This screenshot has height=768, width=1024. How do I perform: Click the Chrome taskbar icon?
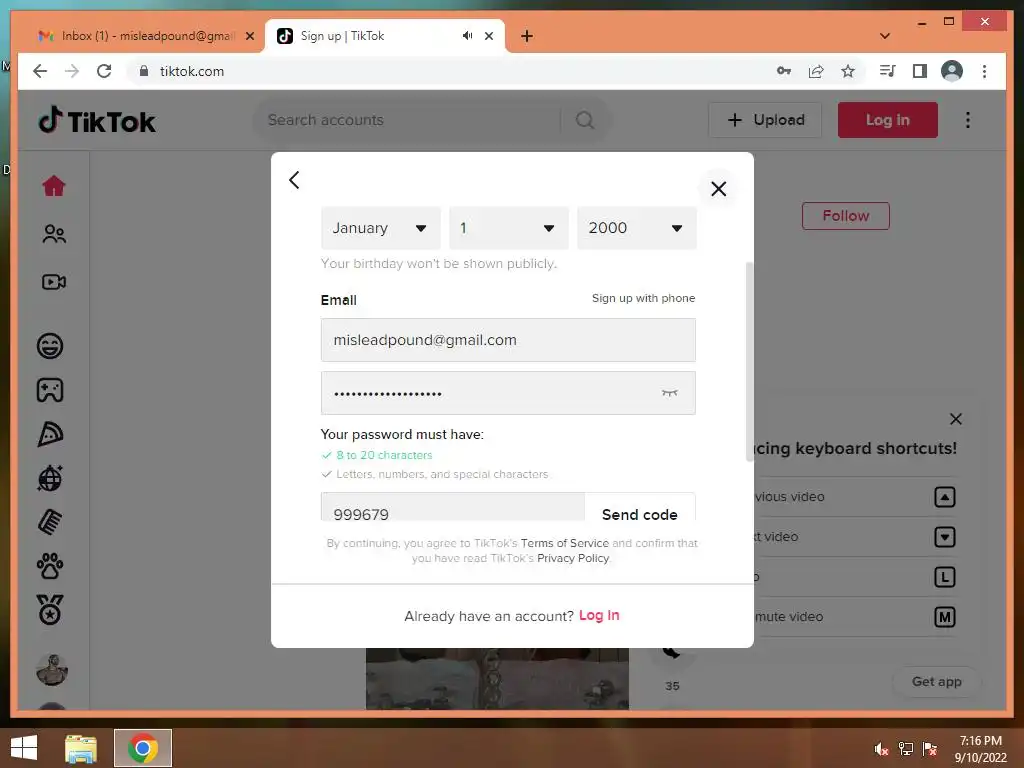(143, 748)
